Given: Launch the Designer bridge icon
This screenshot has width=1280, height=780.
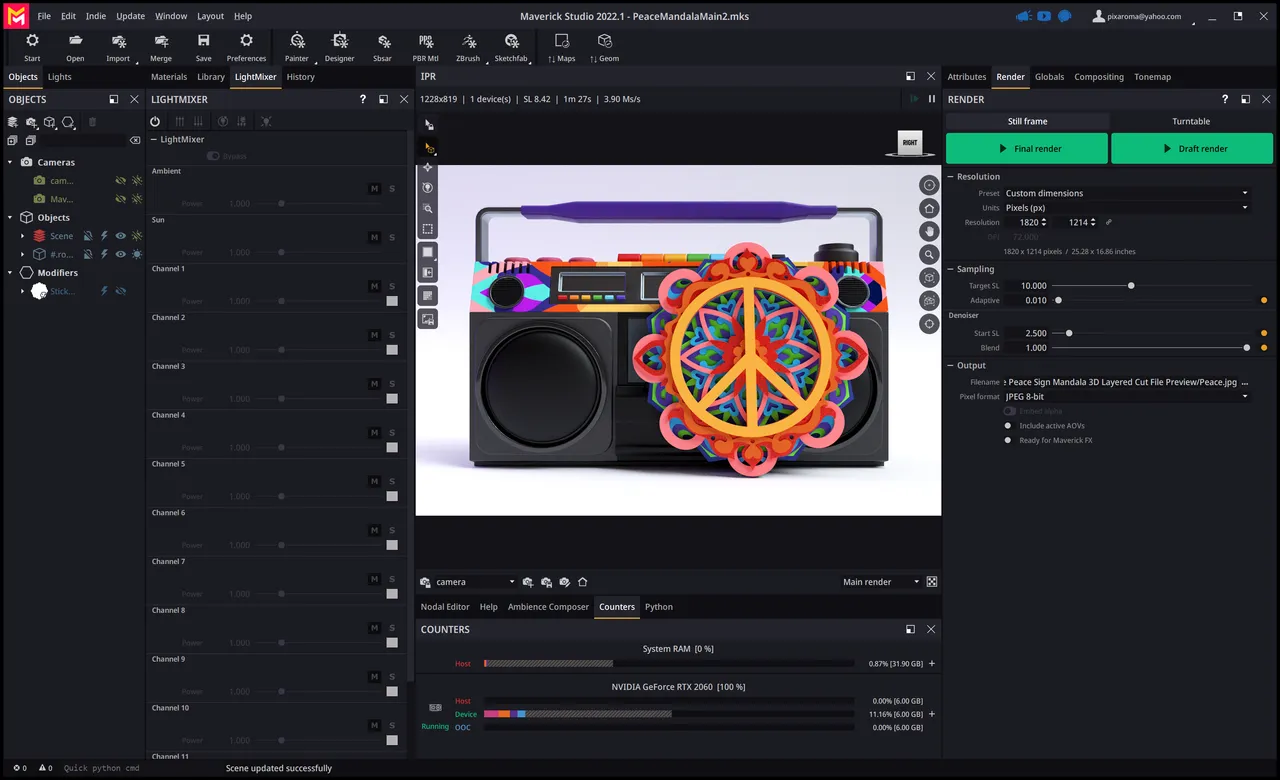Looking at the screenshot, I should pyautogui.click(x=340, y=46).
